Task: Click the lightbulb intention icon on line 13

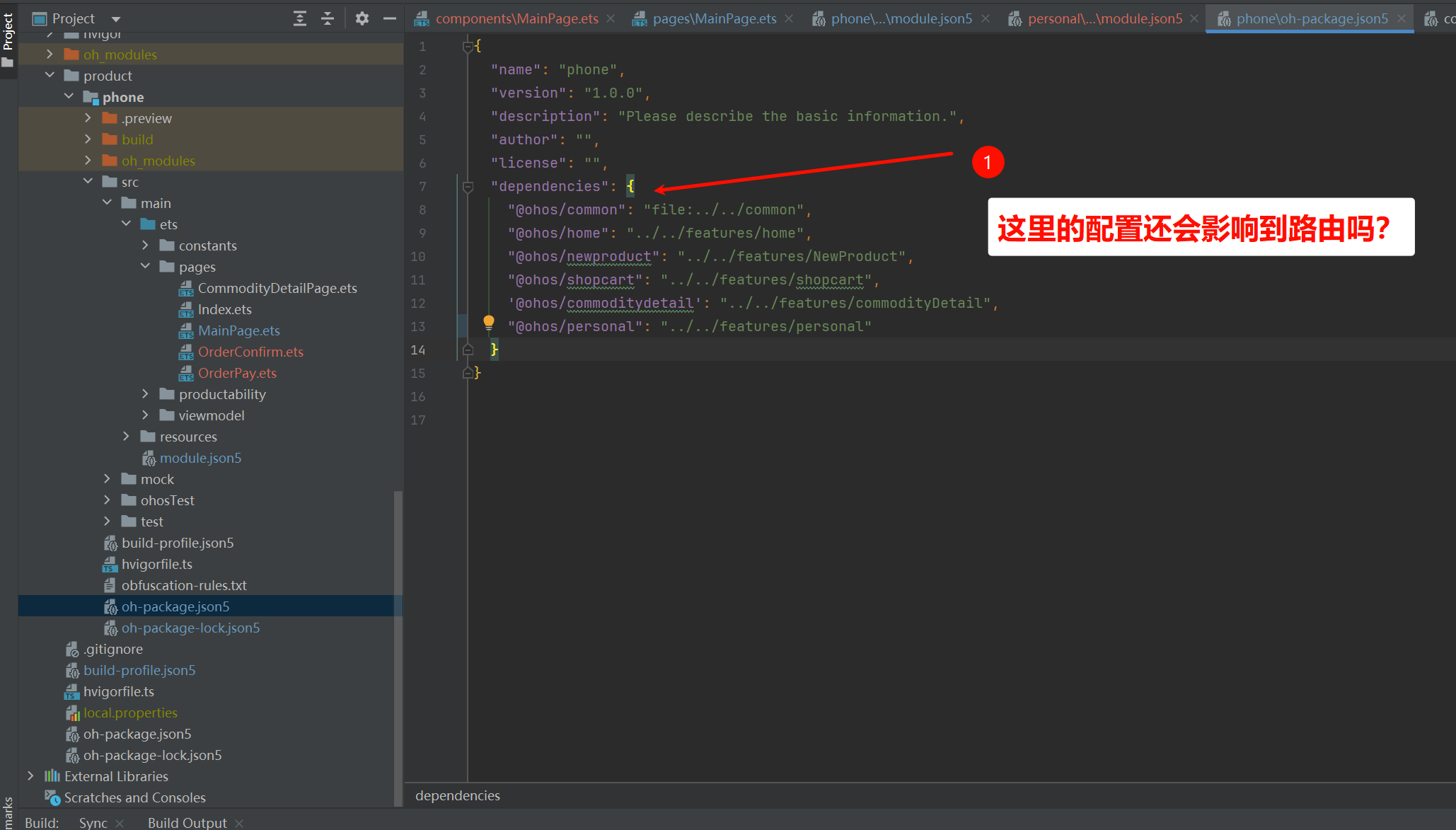Action: tap(488, 323)
